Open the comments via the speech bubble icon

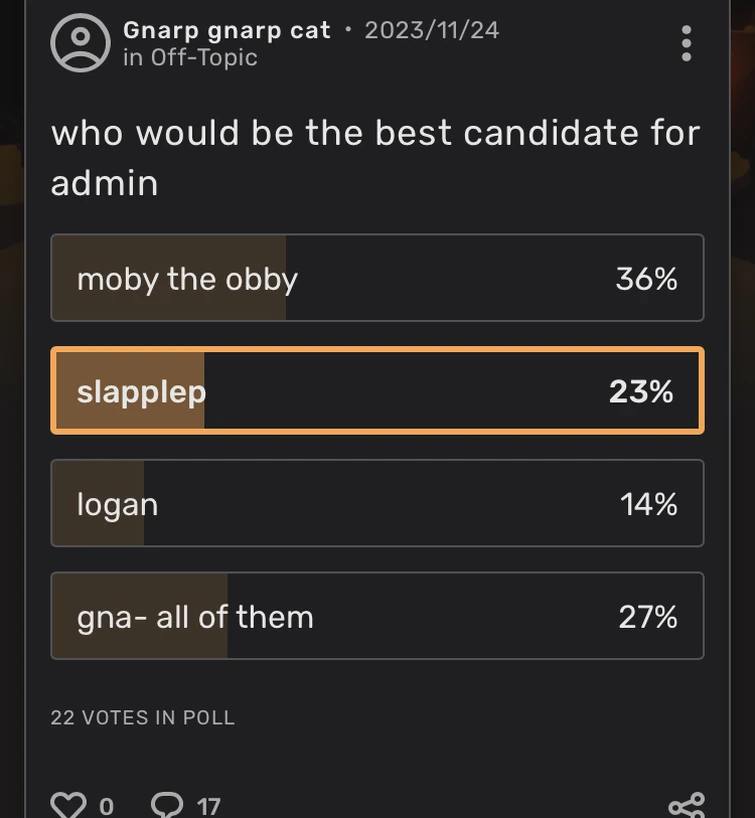click(168, 802)
